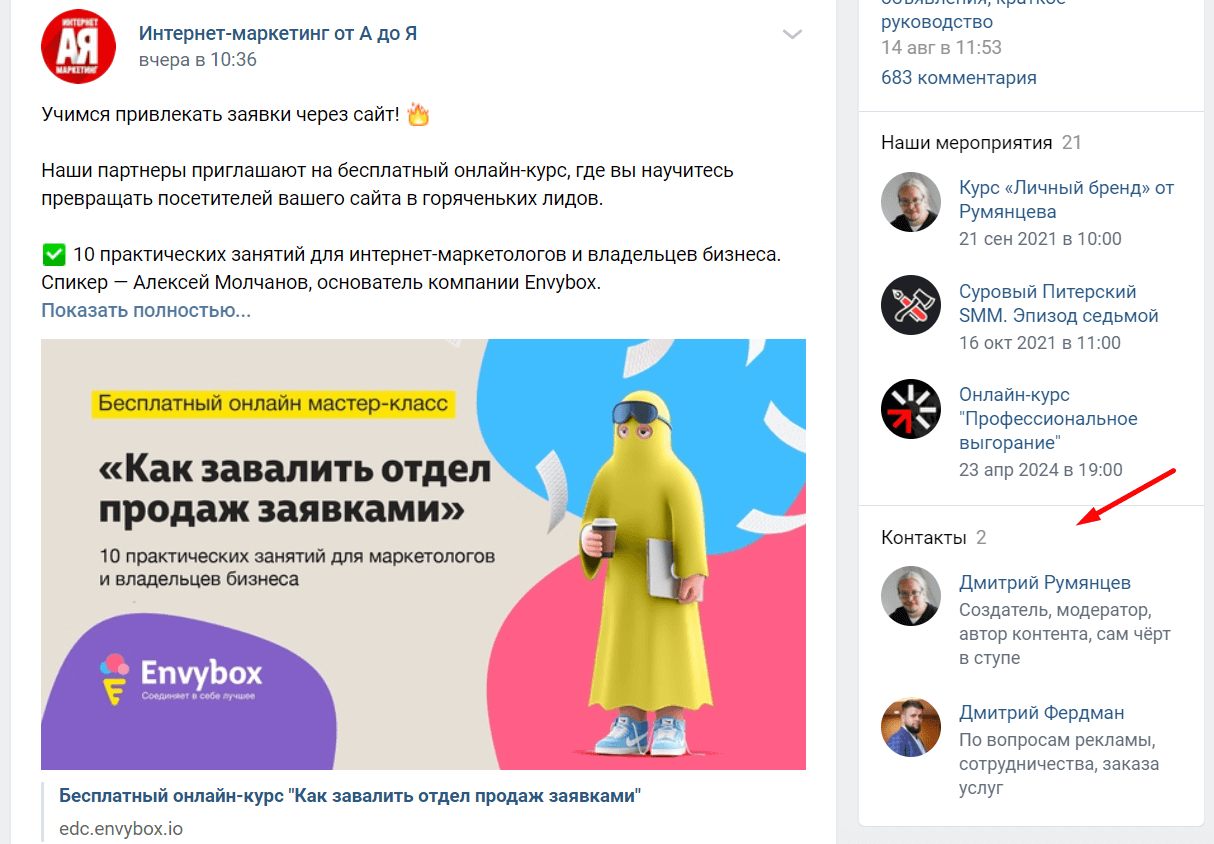Click the Суровый Питерский SMM event icon
The width and height of the screenshot is (1214, 844).
(911, 306)
